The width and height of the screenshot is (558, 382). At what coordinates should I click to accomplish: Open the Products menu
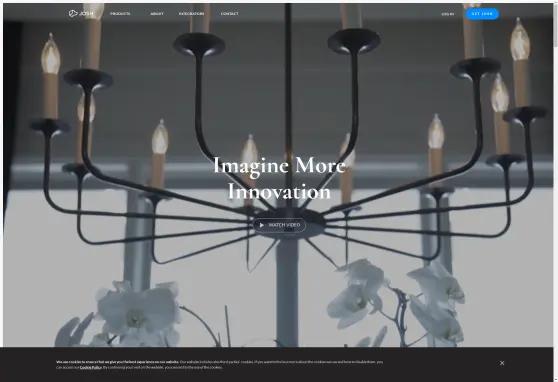120,14
